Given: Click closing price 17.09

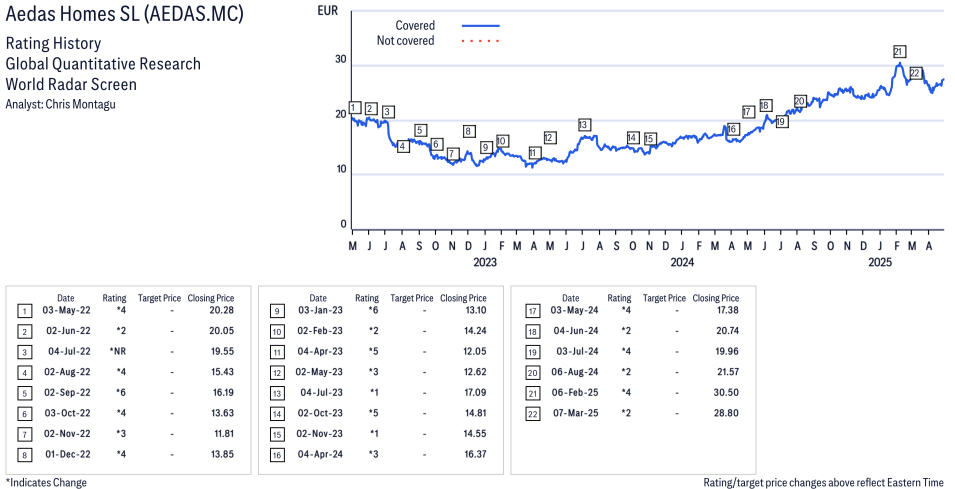Looking at the screenshot, I should pyautogui.click(x=475, y=392).
